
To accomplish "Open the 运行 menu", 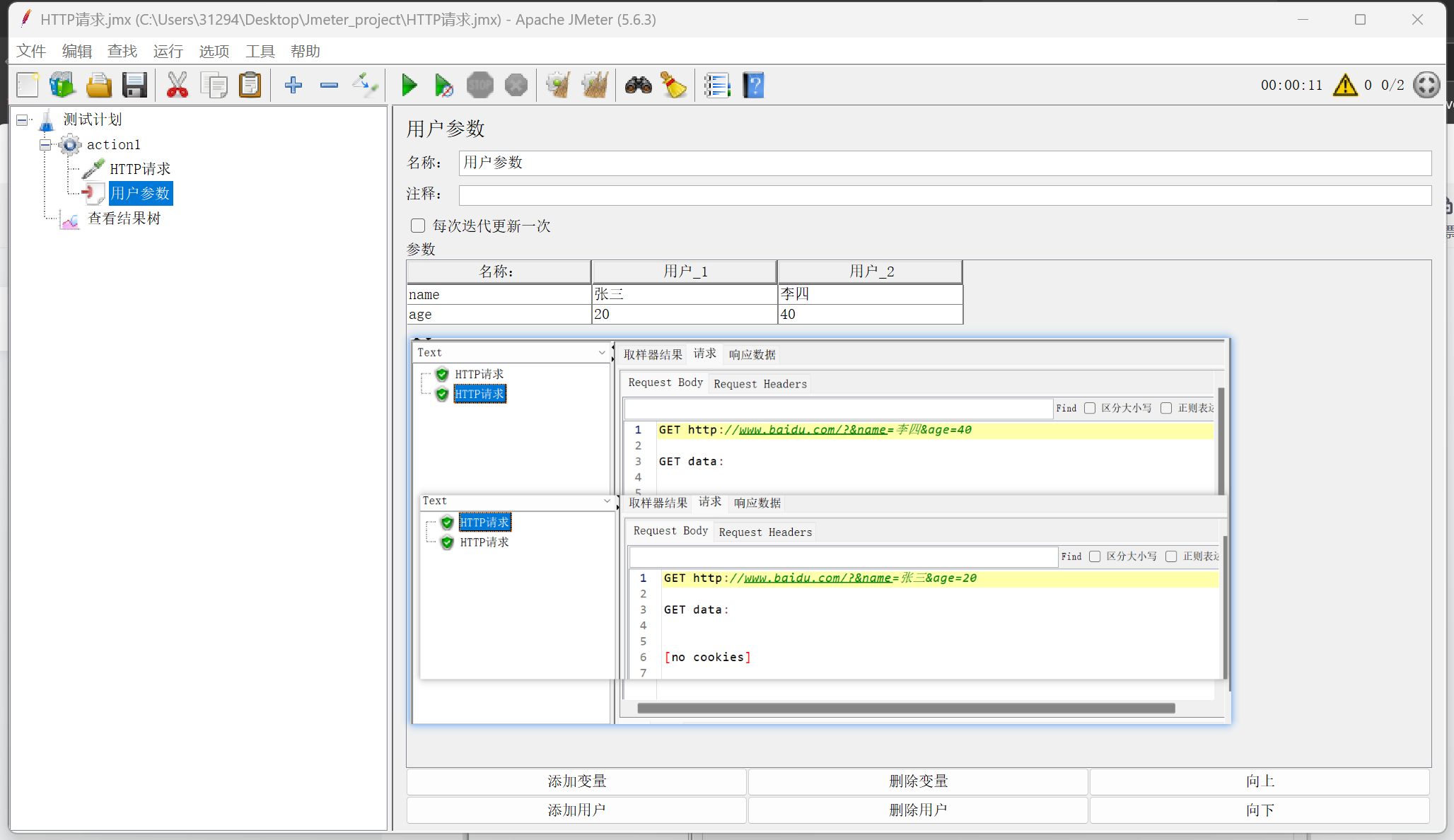I will (x=168, y=51).
